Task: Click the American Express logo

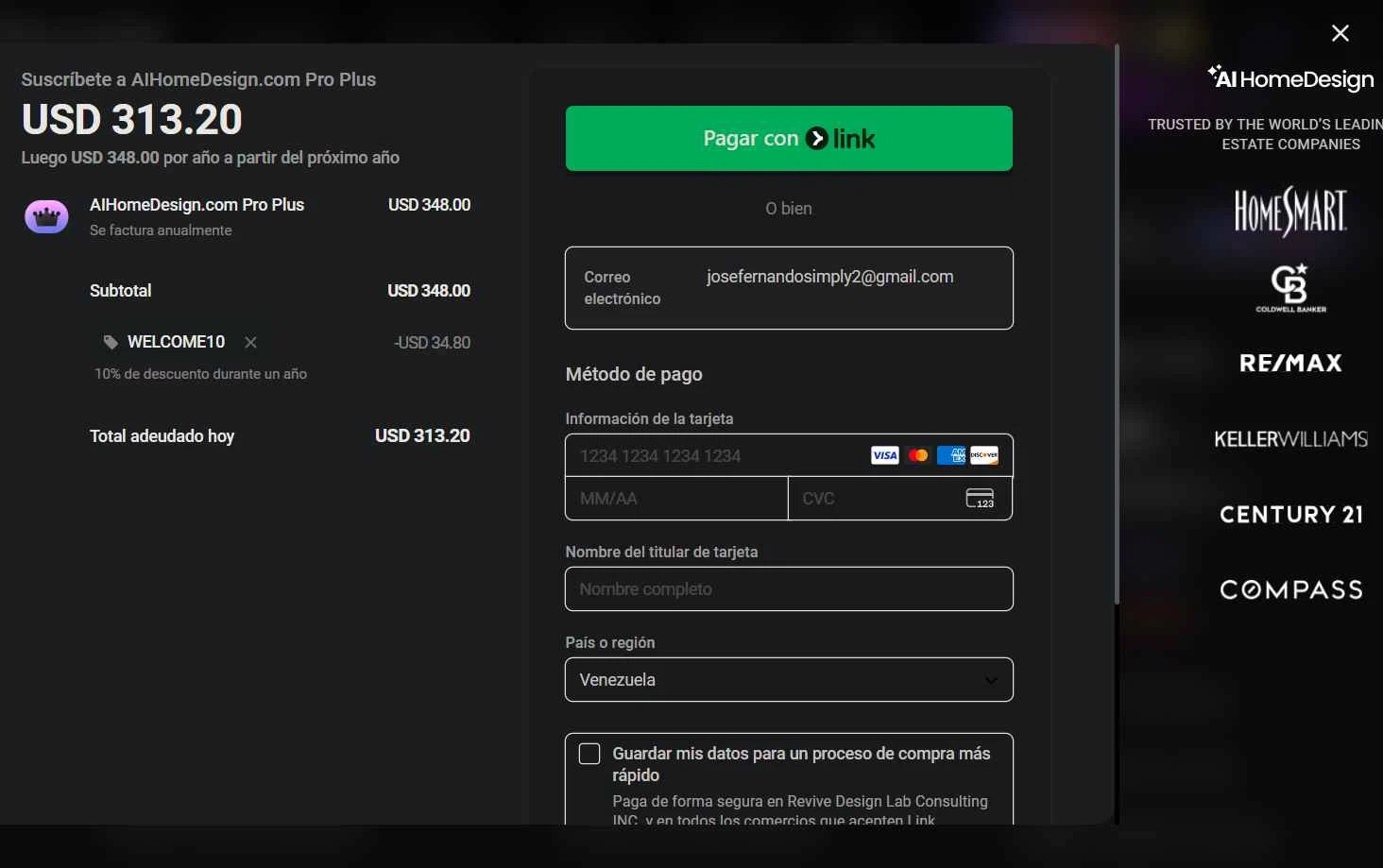Action: 950,455
